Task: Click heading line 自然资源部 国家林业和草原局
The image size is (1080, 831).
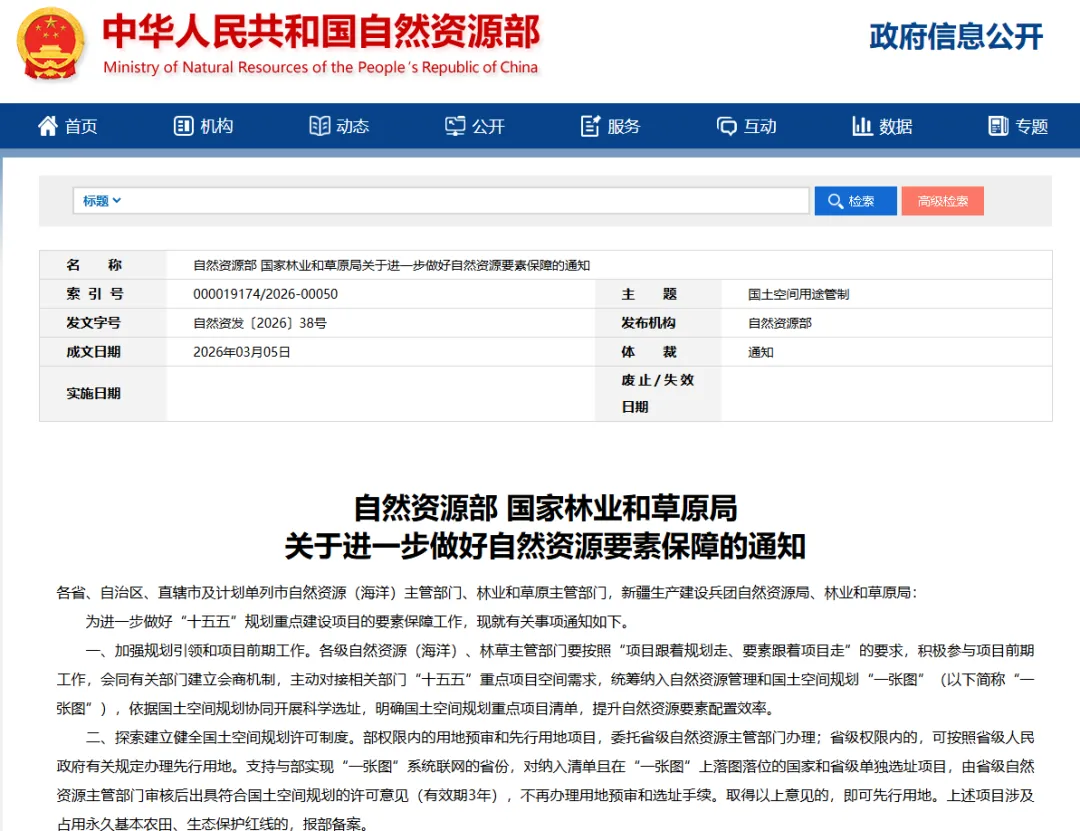Action: click(545, 509)
